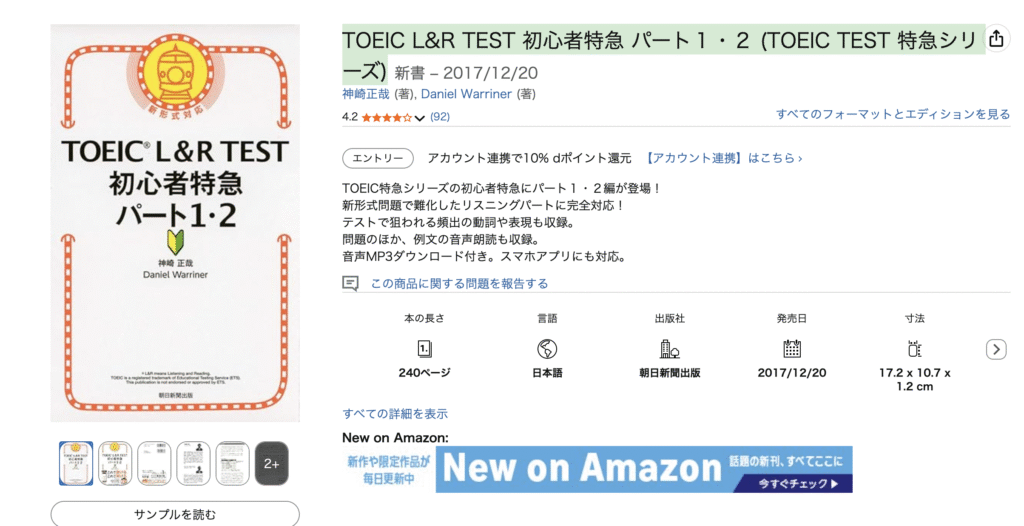The width and height of the screenshot is (1024, 526).
Task: Click the next arrow in details carousel
Action: click(996, 349)
